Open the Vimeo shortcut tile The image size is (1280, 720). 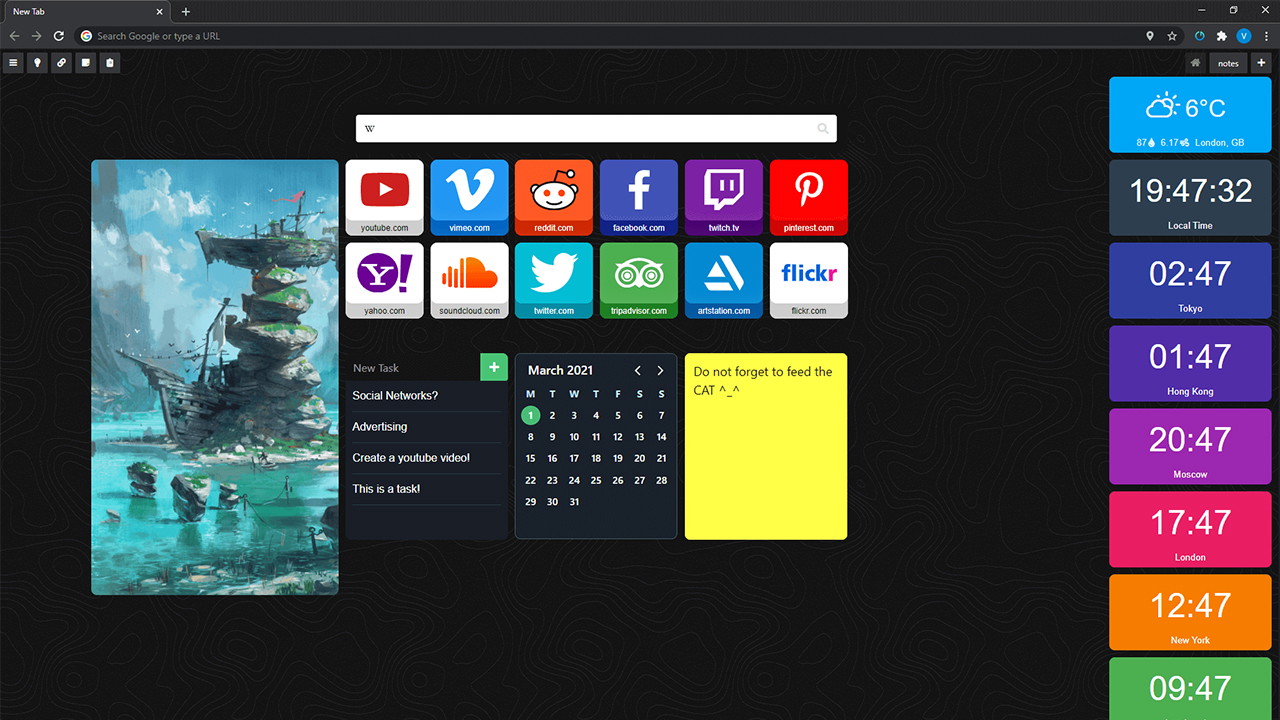pos(469,198)
